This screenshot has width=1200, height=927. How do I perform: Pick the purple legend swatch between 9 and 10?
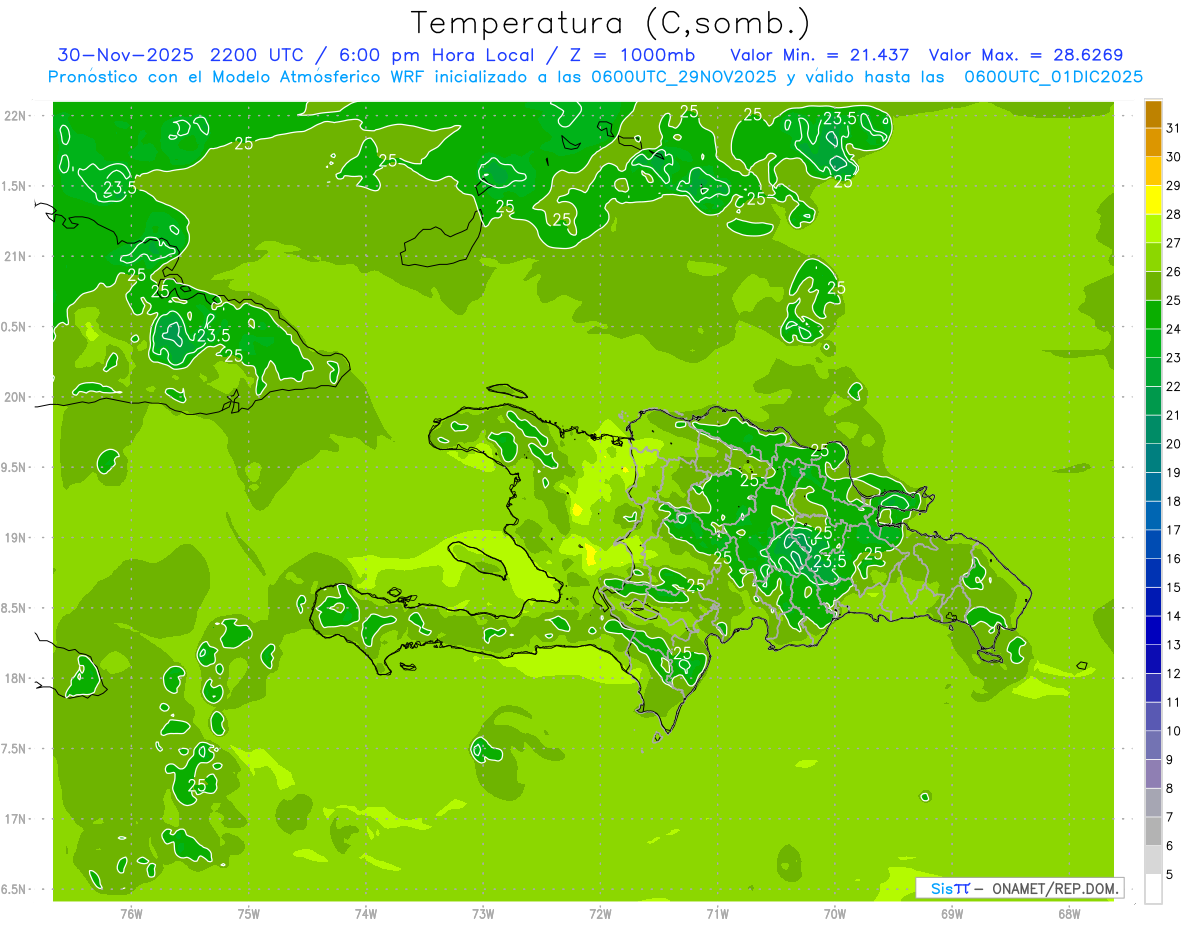1153,745
